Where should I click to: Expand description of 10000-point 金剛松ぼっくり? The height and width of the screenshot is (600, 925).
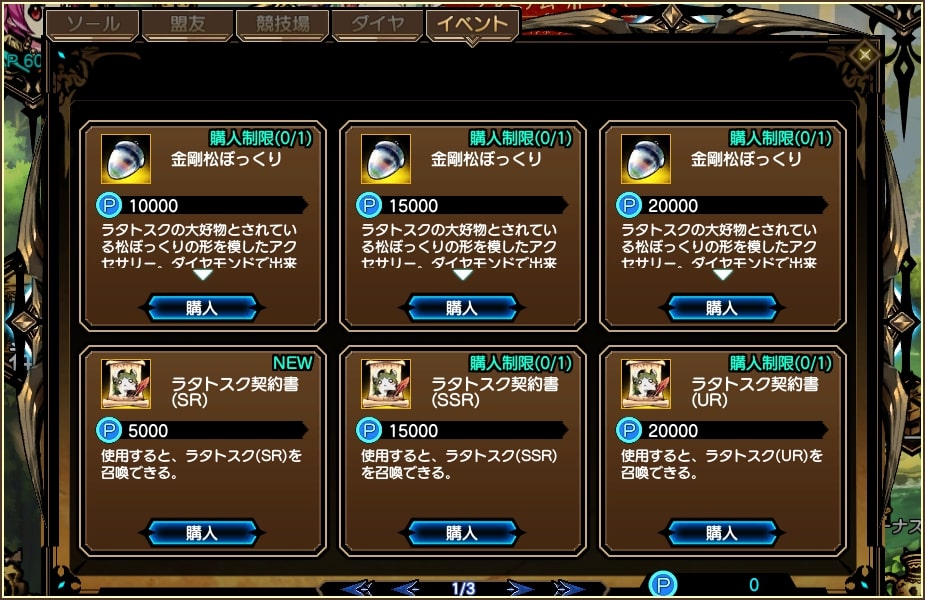click(202, 275)
